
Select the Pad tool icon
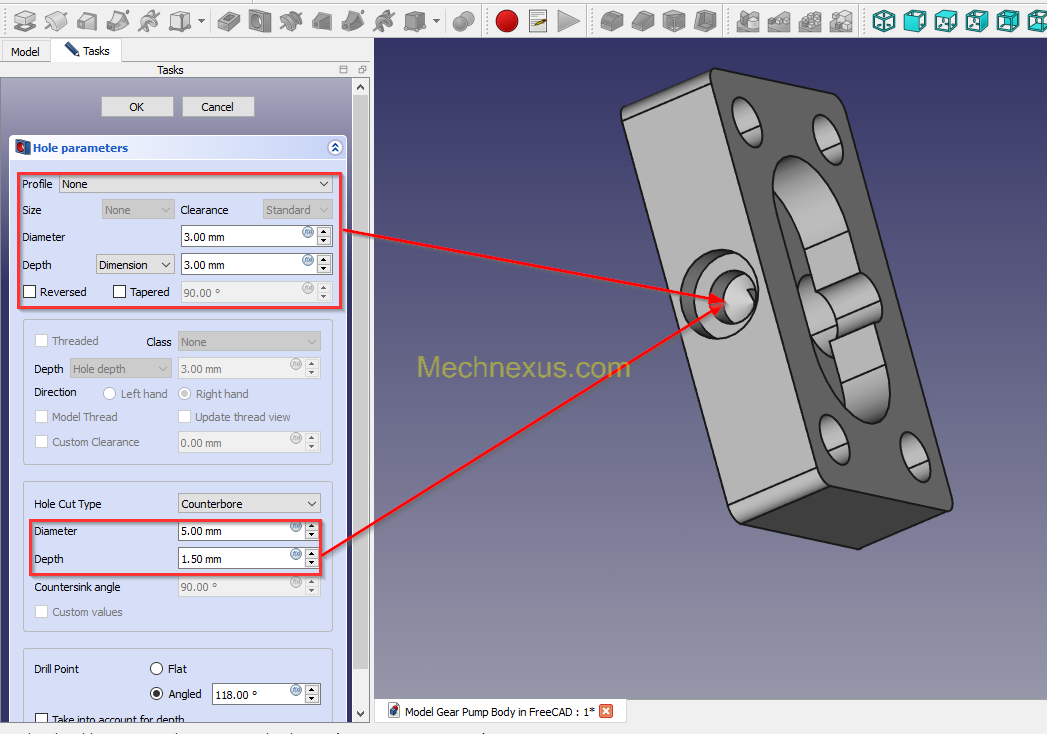click(25, 21)
